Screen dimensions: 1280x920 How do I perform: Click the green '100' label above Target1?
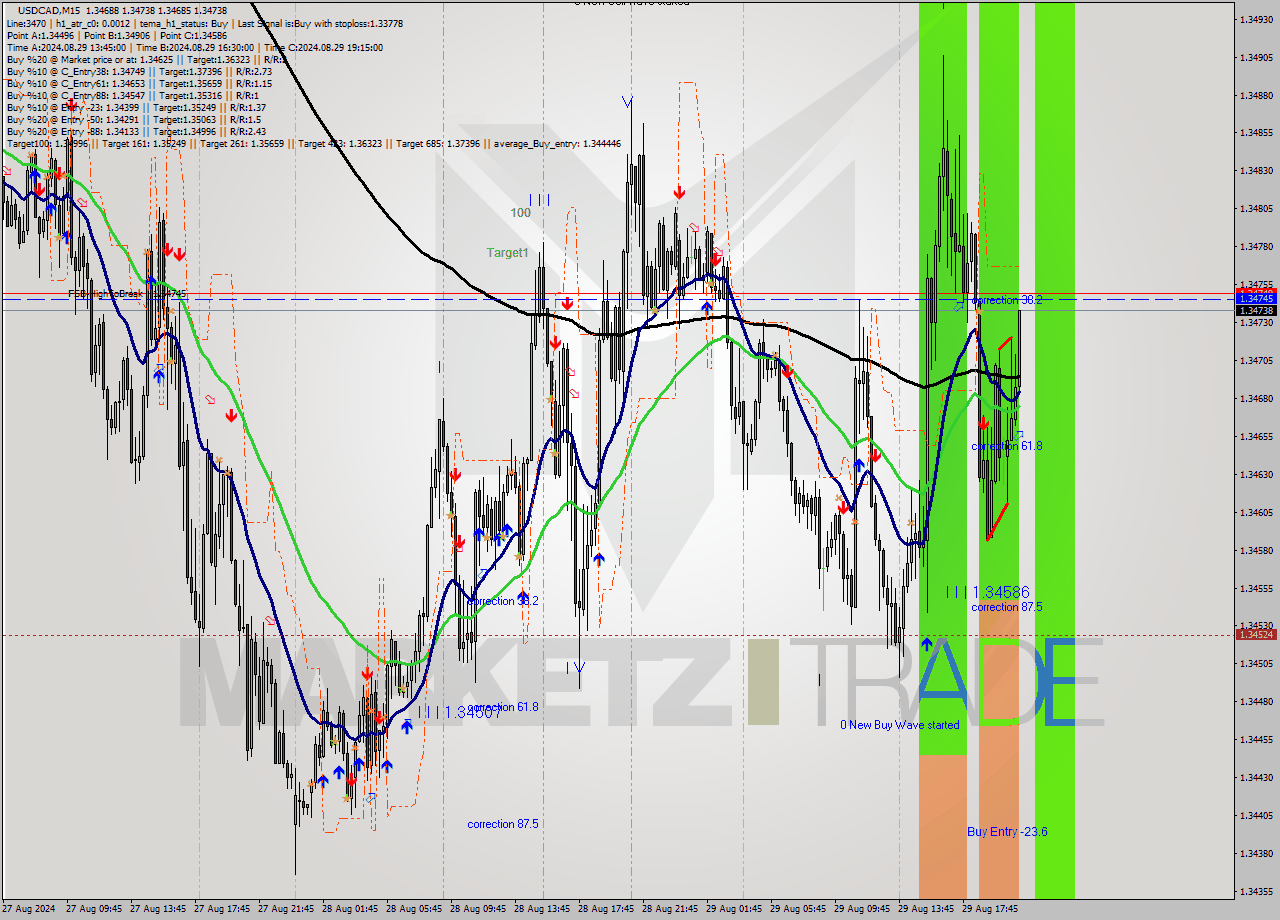coord(520,213)
